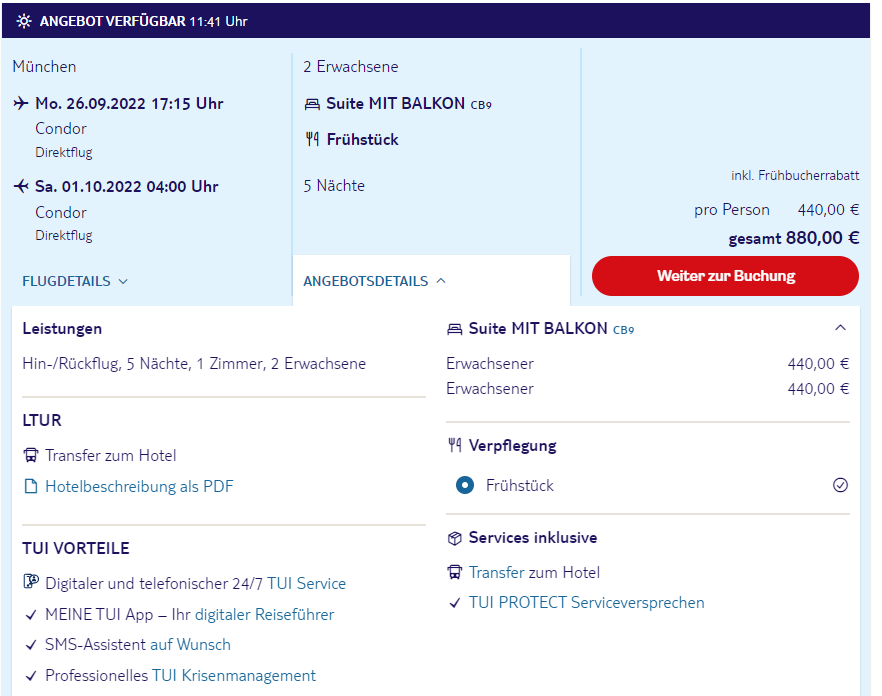Open the digitaler Reiseführer link
The height and width of the screenshot is (696, 882).
[264, 615]
